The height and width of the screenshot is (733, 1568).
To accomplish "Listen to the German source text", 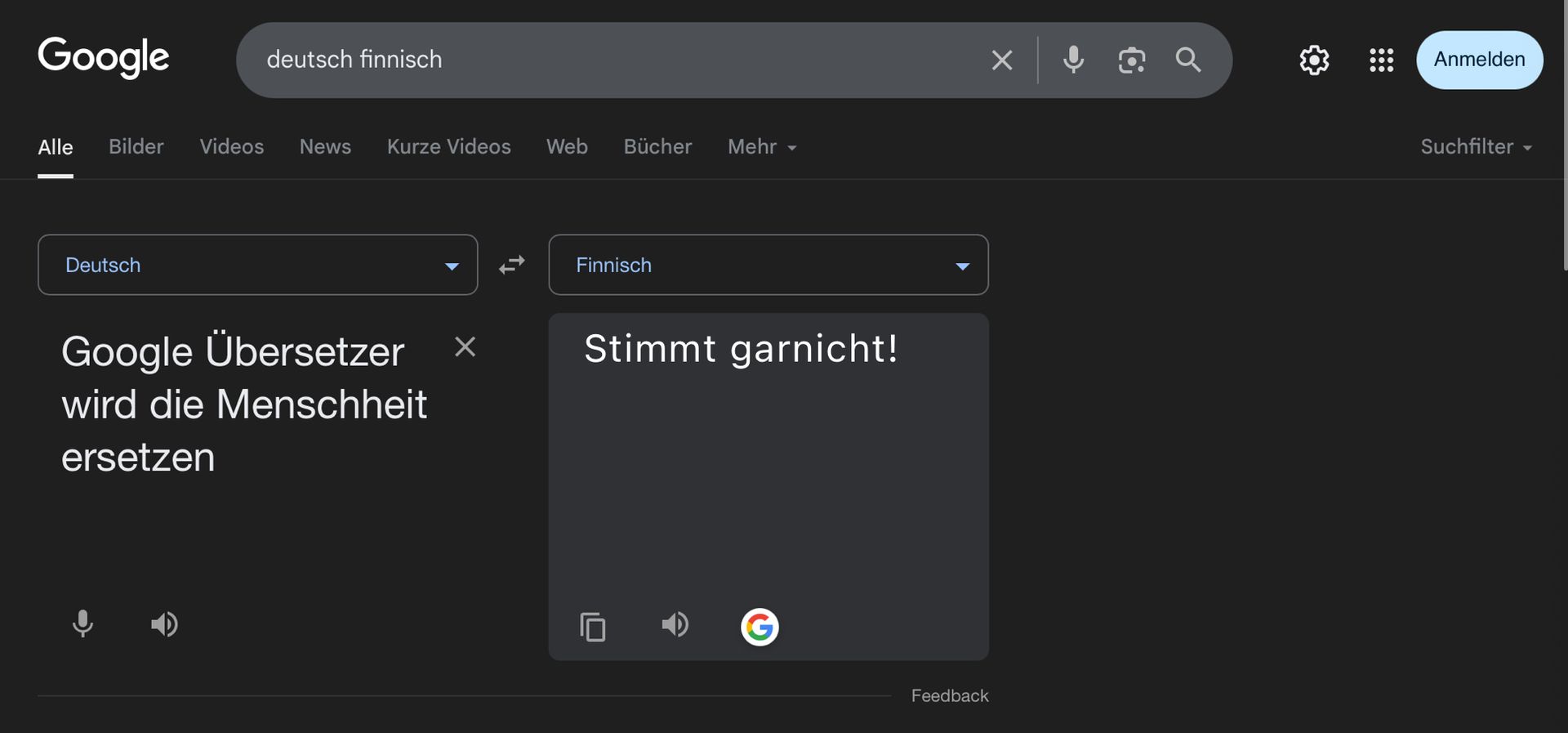I will coord(164,624).
